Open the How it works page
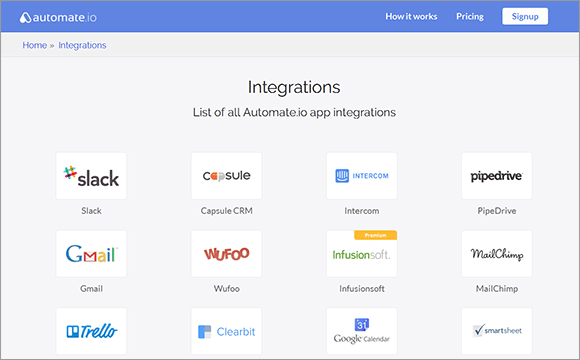Image resolution: width=580 pixels, height=360 pixels. pos(411,17)
